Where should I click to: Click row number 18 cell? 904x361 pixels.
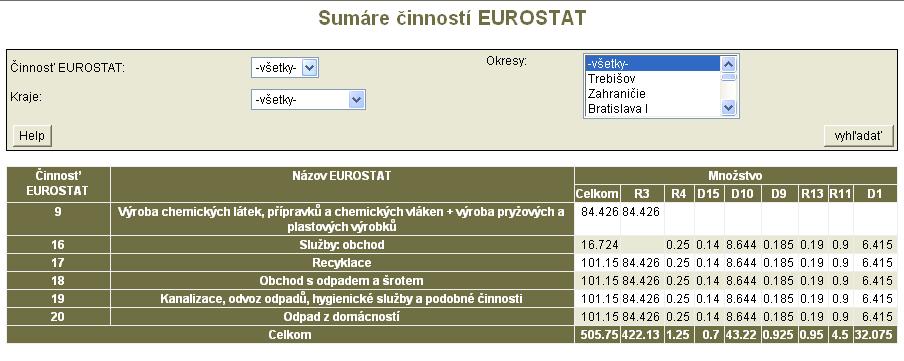[58, 281]
